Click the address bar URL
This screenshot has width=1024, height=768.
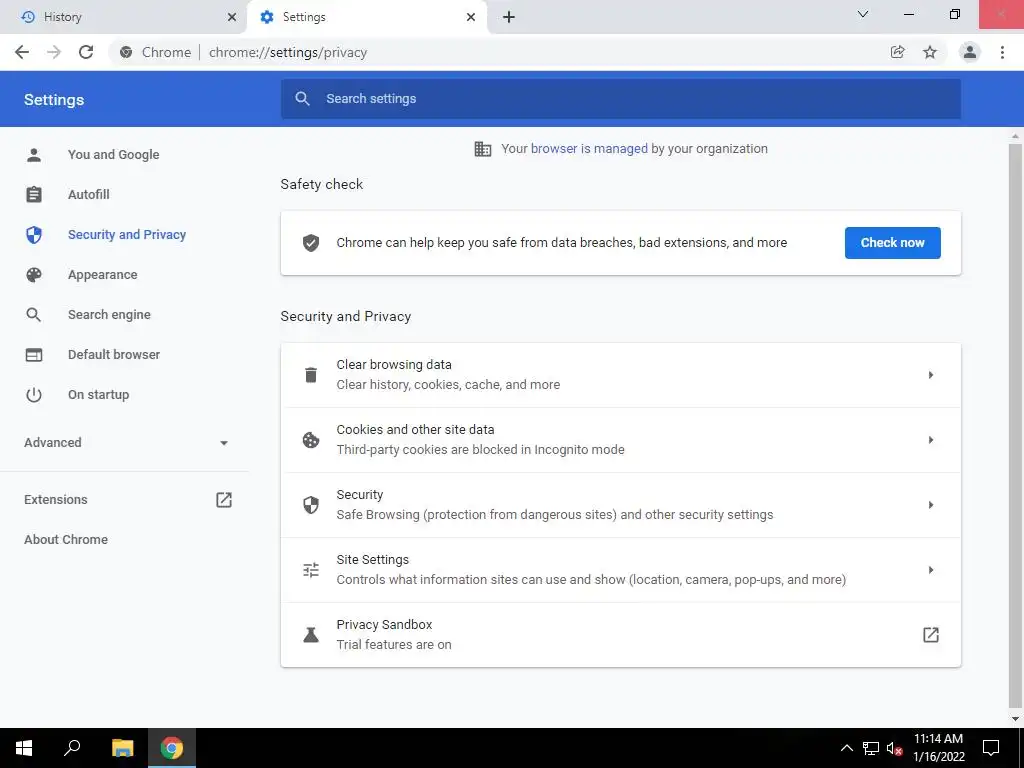tap(288, 52)
